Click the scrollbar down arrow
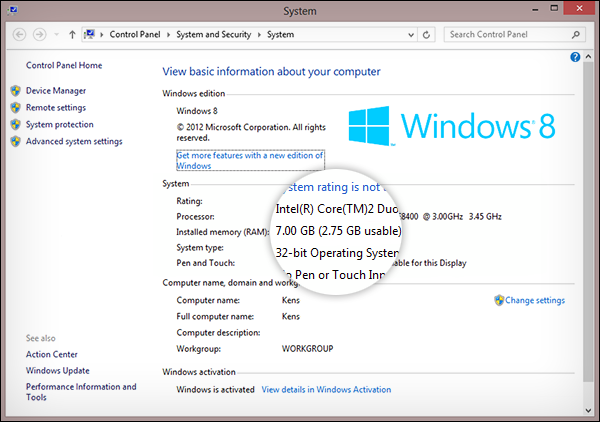This screenshot has height=422, width=600. point(589,411)
